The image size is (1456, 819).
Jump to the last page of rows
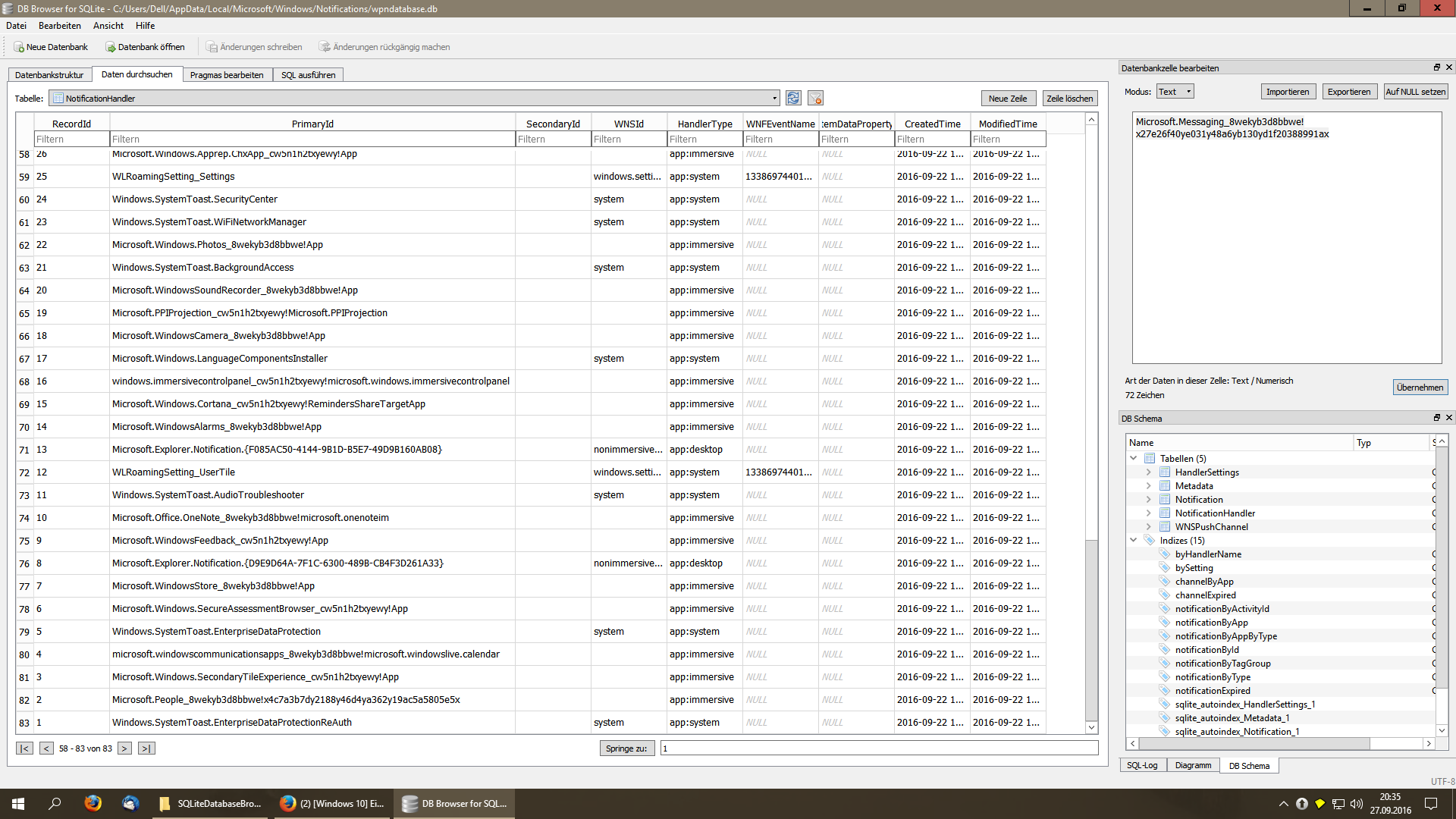tap(146, 748)
